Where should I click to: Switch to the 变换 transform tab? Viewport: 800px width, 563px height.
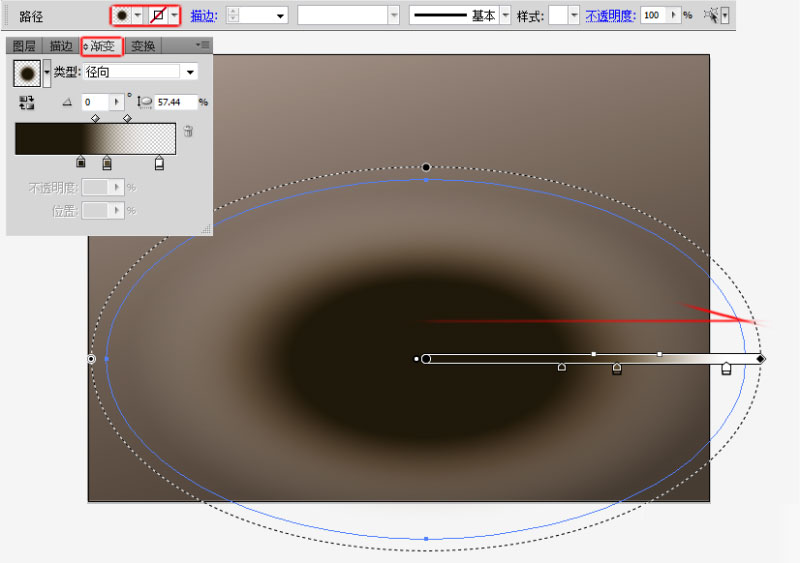(x=143, y=46)
